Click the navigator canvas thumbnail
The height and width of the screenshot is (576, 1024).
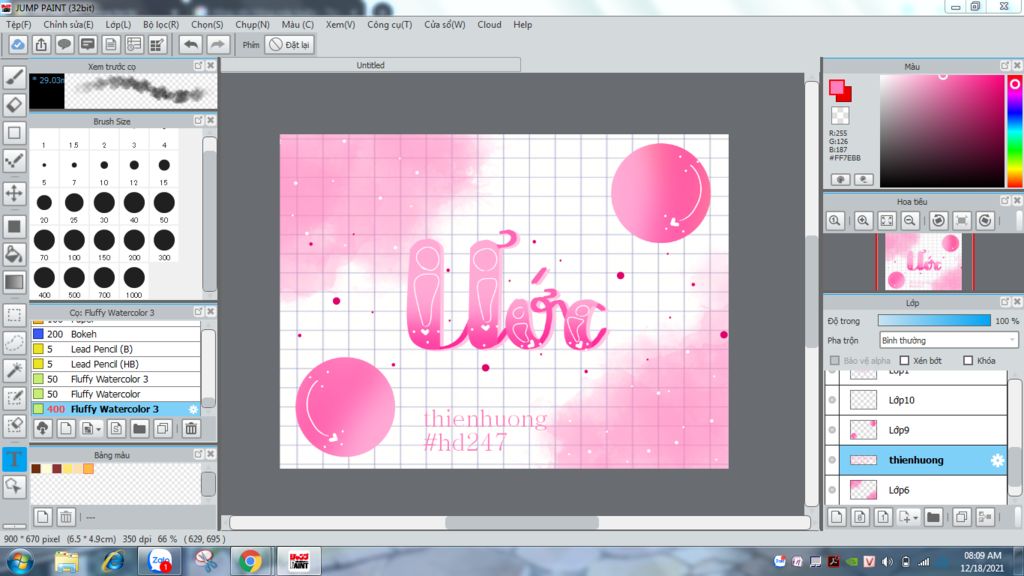click(923, 262)
